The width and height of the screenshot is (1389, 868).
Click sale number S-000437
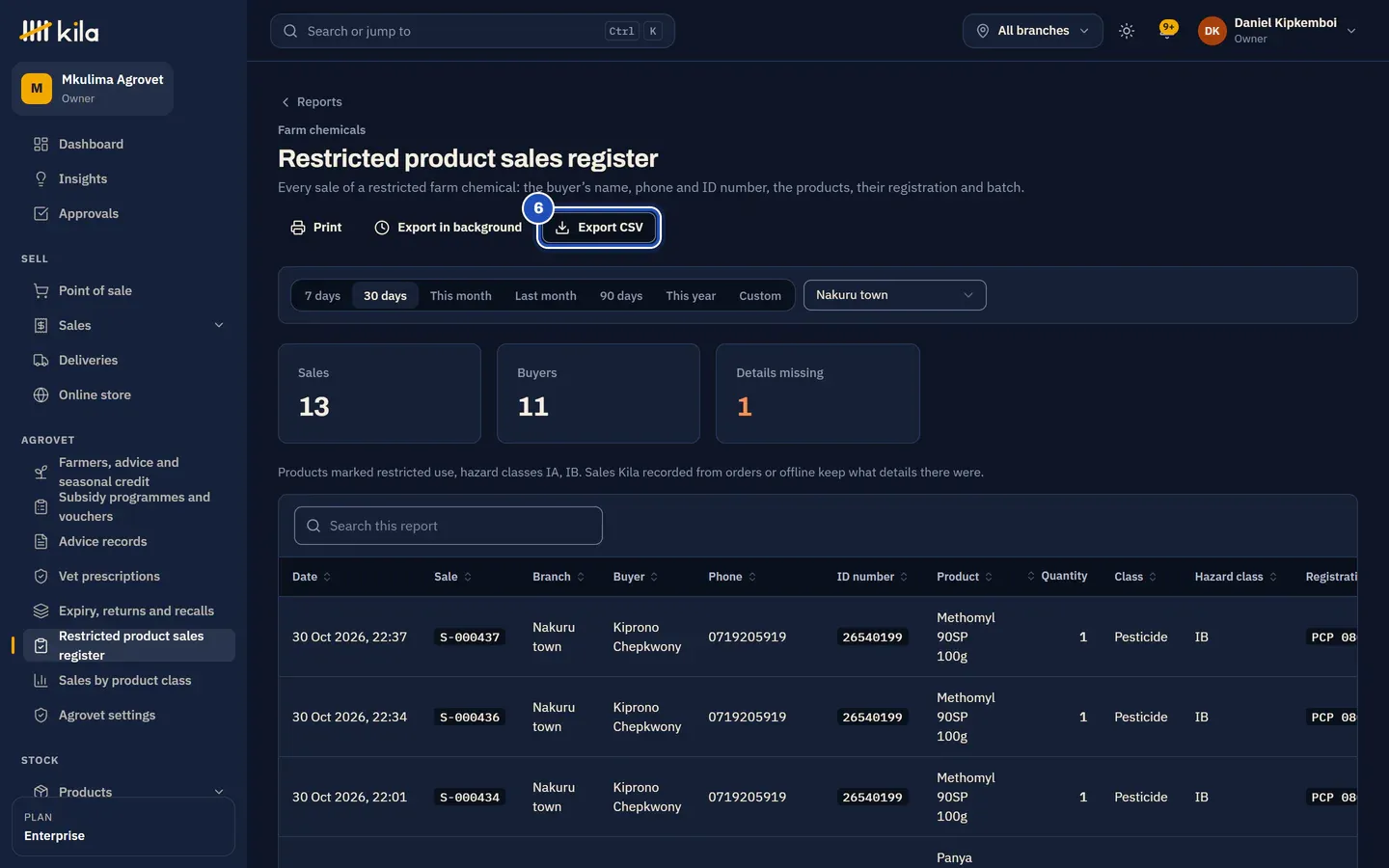pos(470,637)
